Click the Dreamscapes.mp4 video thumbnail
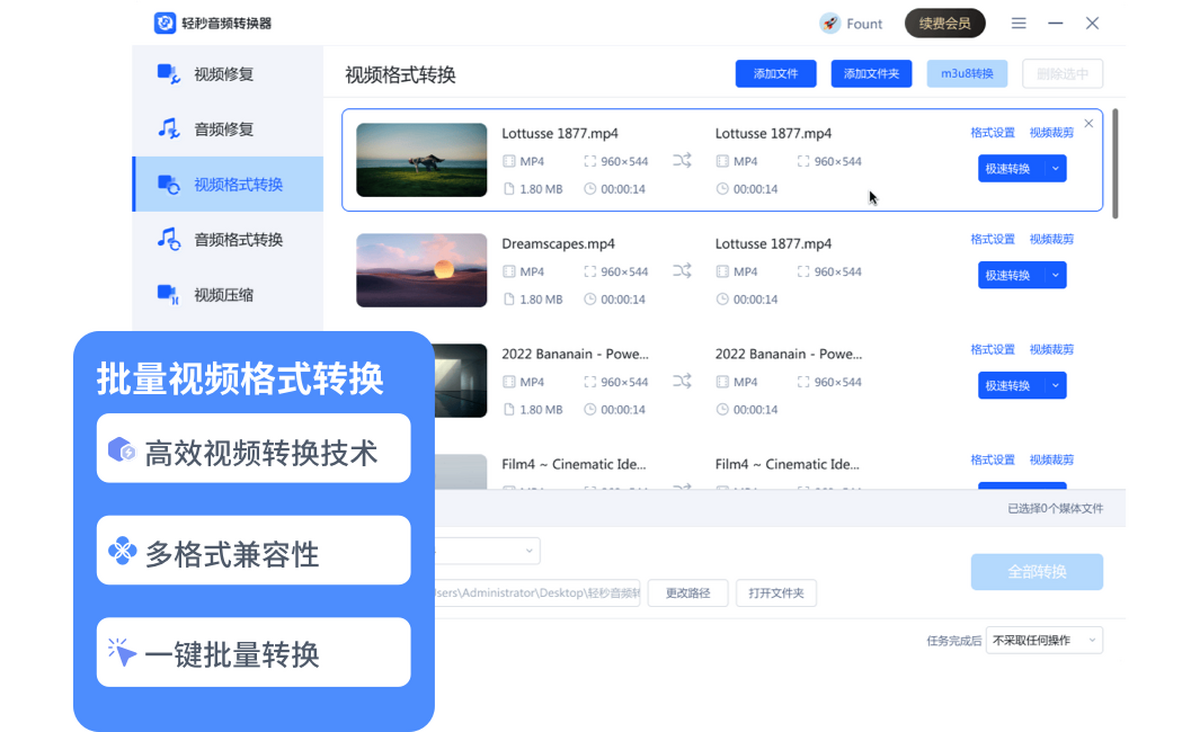 click(x=421, y=270)
